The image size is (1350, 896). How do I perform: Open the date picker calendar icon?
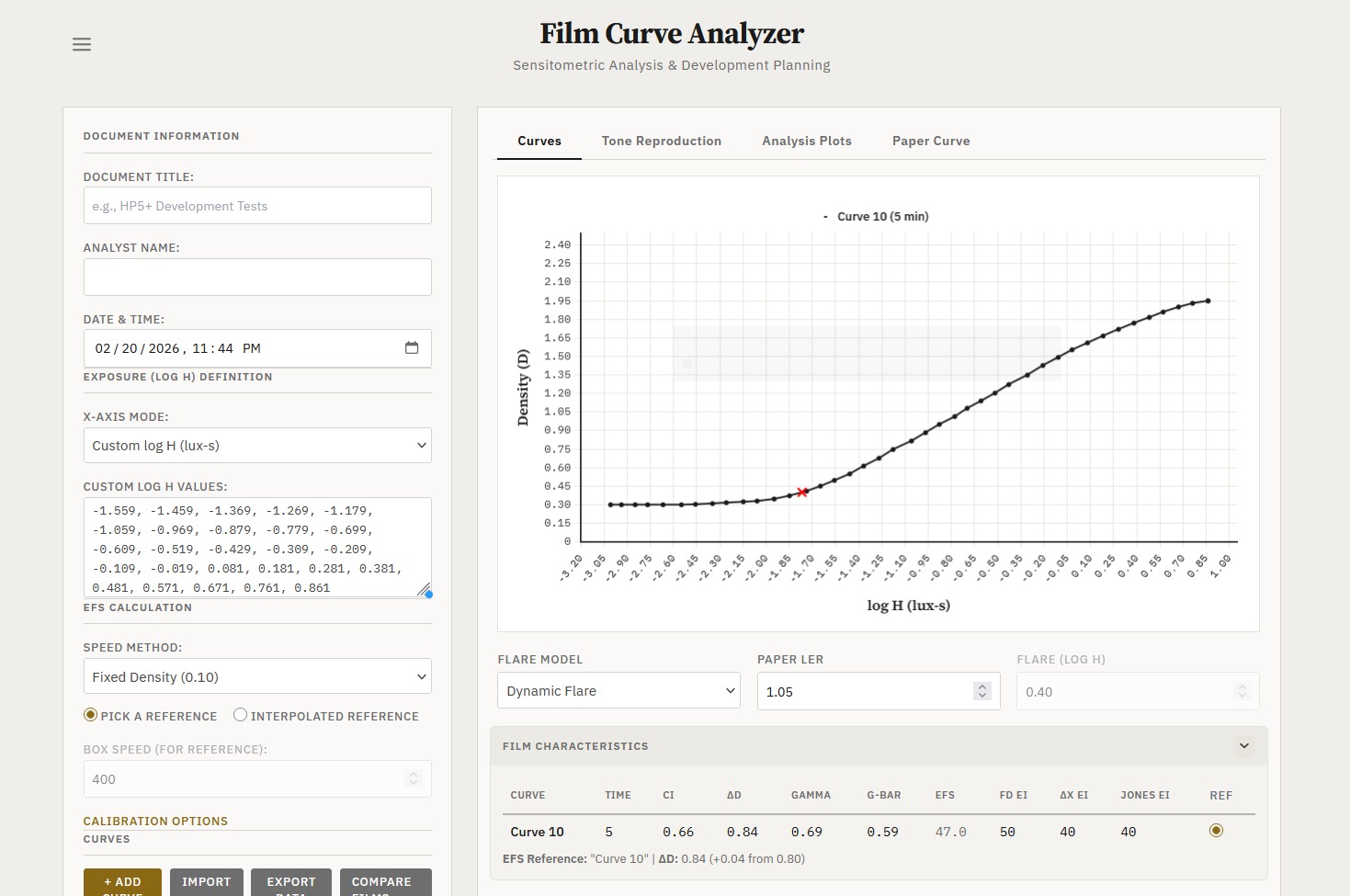coord(412,348)
